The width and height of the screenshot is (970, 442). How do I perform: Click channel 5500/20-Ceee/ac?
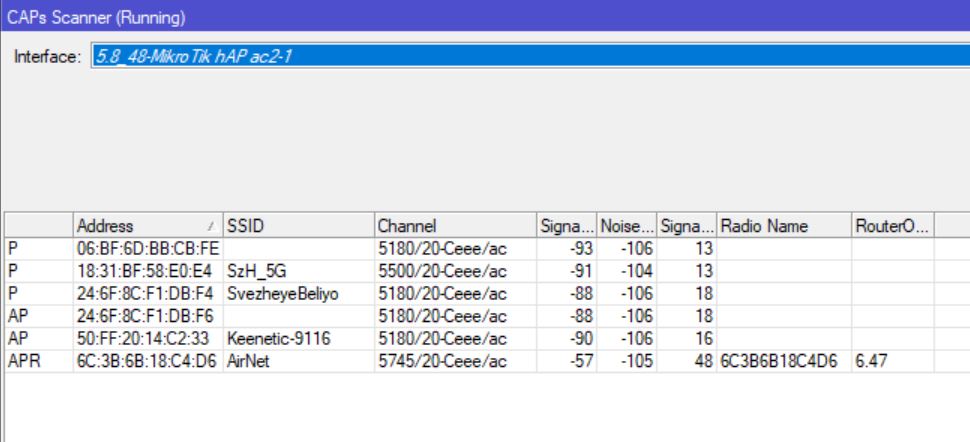(x=442, y=271)
